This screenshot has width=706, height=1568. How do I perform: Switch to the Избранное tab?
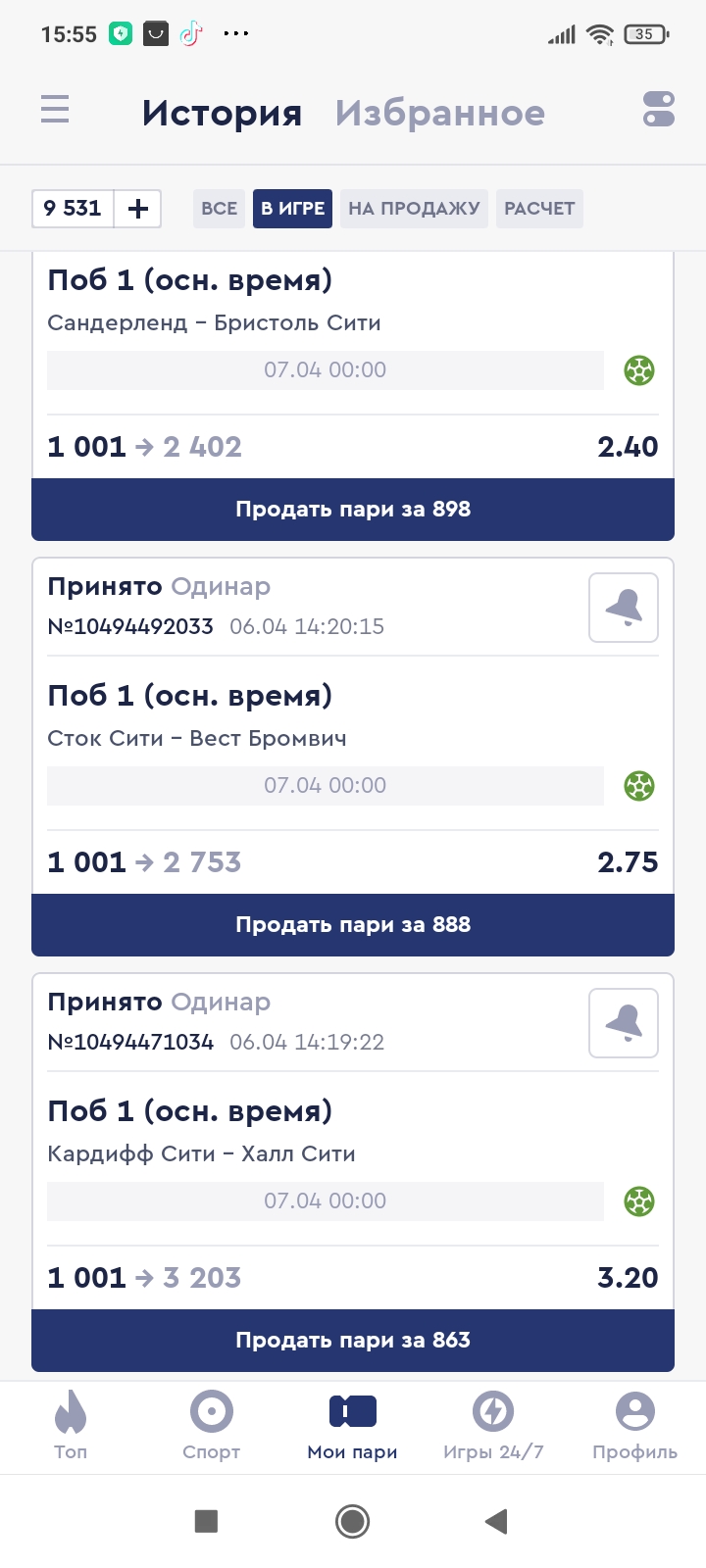440,114
